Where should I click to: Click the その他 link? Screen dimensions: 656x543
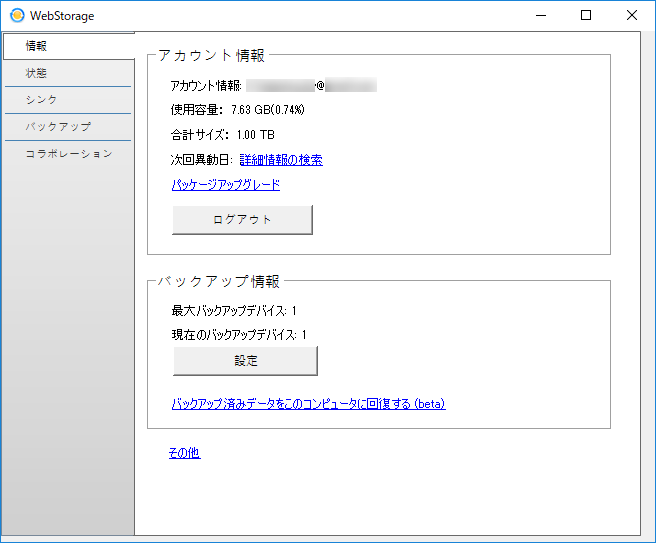[184, 453]
